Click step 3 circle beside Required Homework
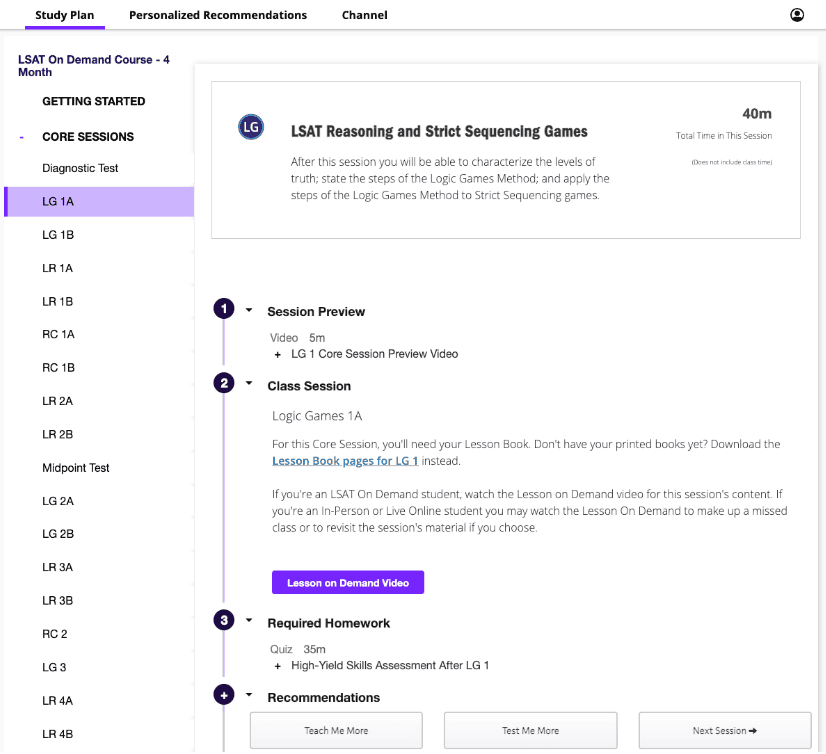 tap(224, 621)
